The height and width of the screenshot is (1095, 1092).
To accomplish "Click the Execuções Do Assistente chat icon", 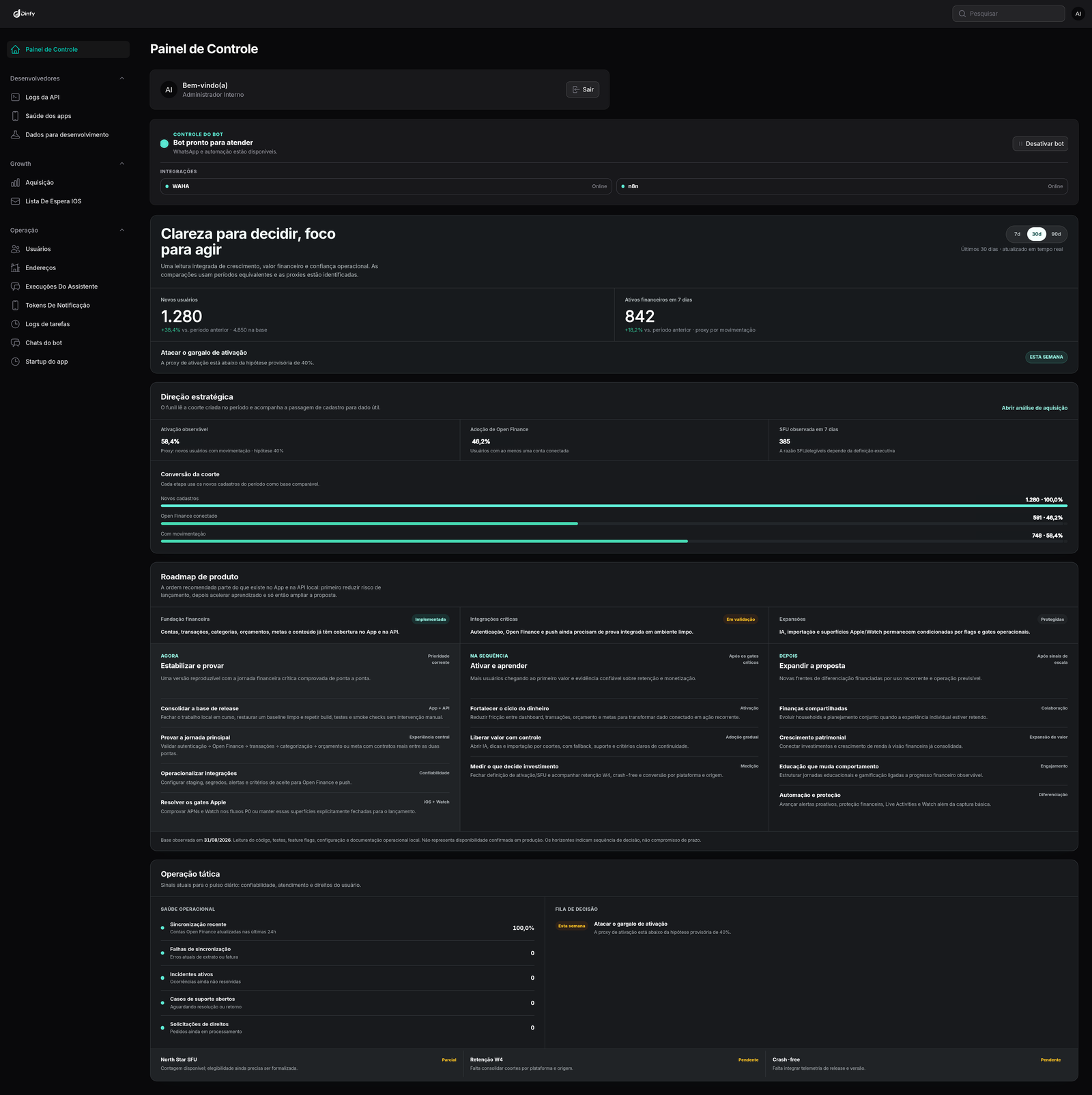I will click(16, 287).
